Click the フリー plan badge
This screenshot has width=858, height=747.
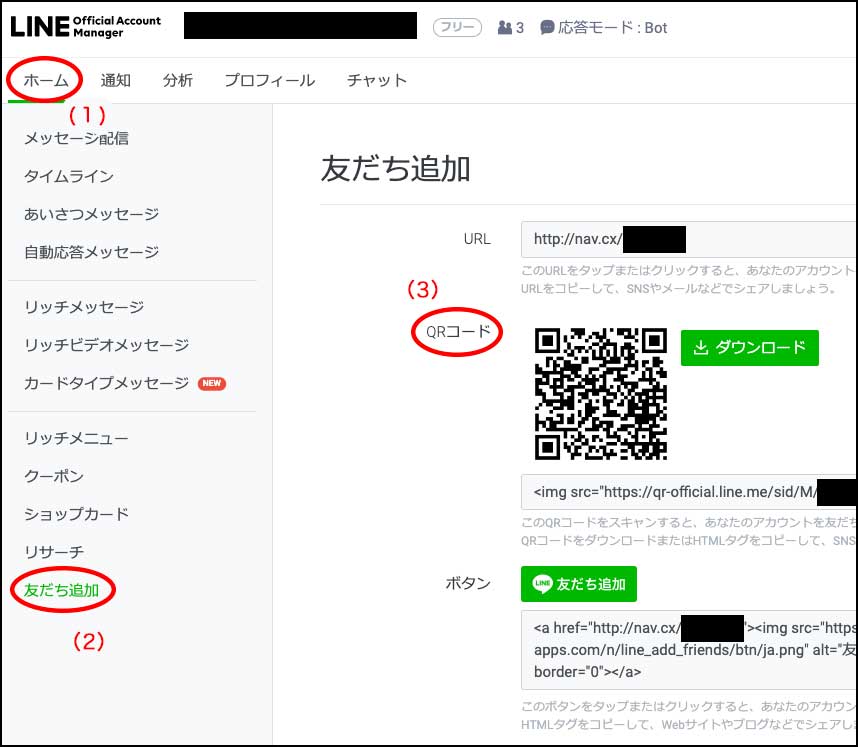point(456,28)
